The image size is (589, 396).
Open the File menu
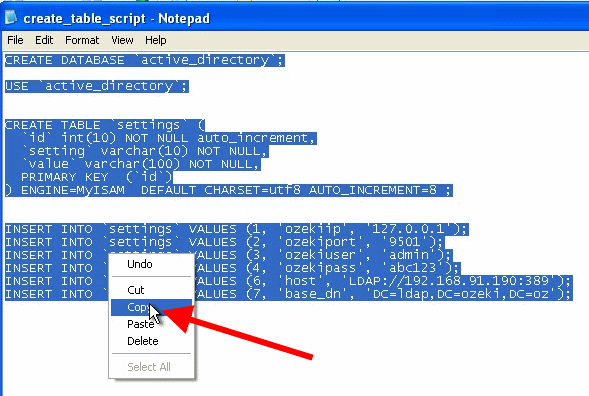(15, 40)
